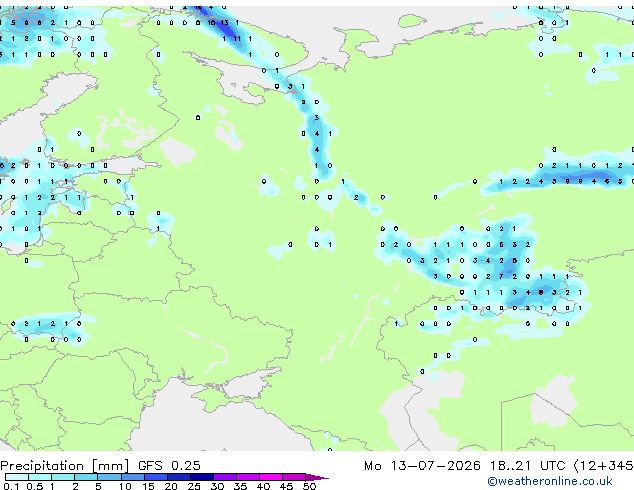Click the legend swatch between 1 and 2

(63, 477)
